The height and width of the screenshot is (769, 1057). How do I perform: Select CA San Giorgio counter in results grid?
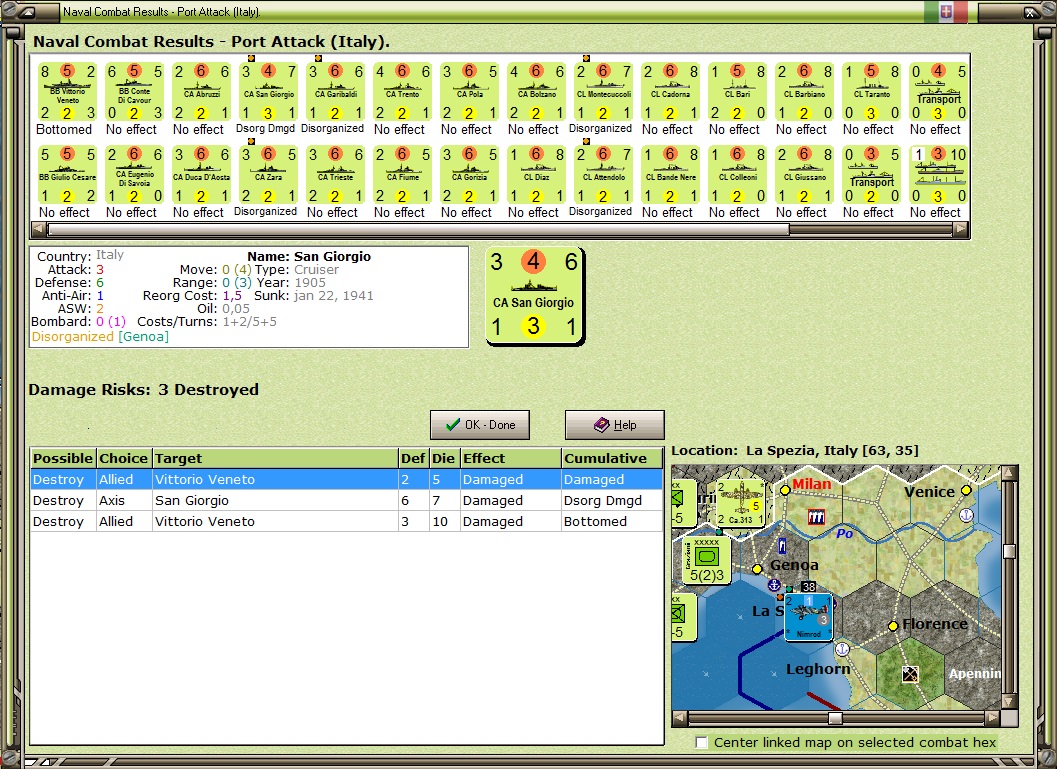[x=268, y=92]
